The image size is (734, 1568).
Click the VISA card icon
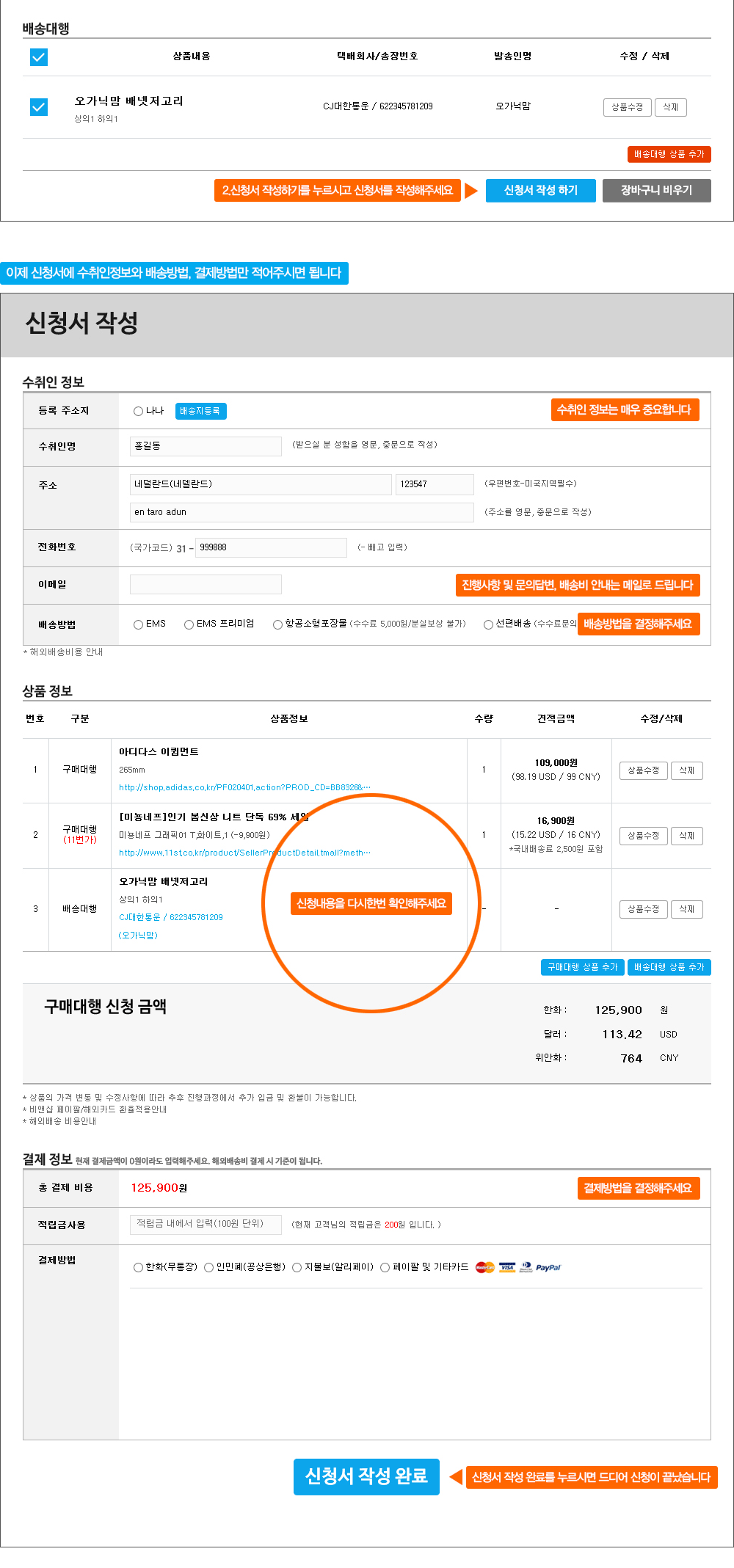click(507, 1267)
